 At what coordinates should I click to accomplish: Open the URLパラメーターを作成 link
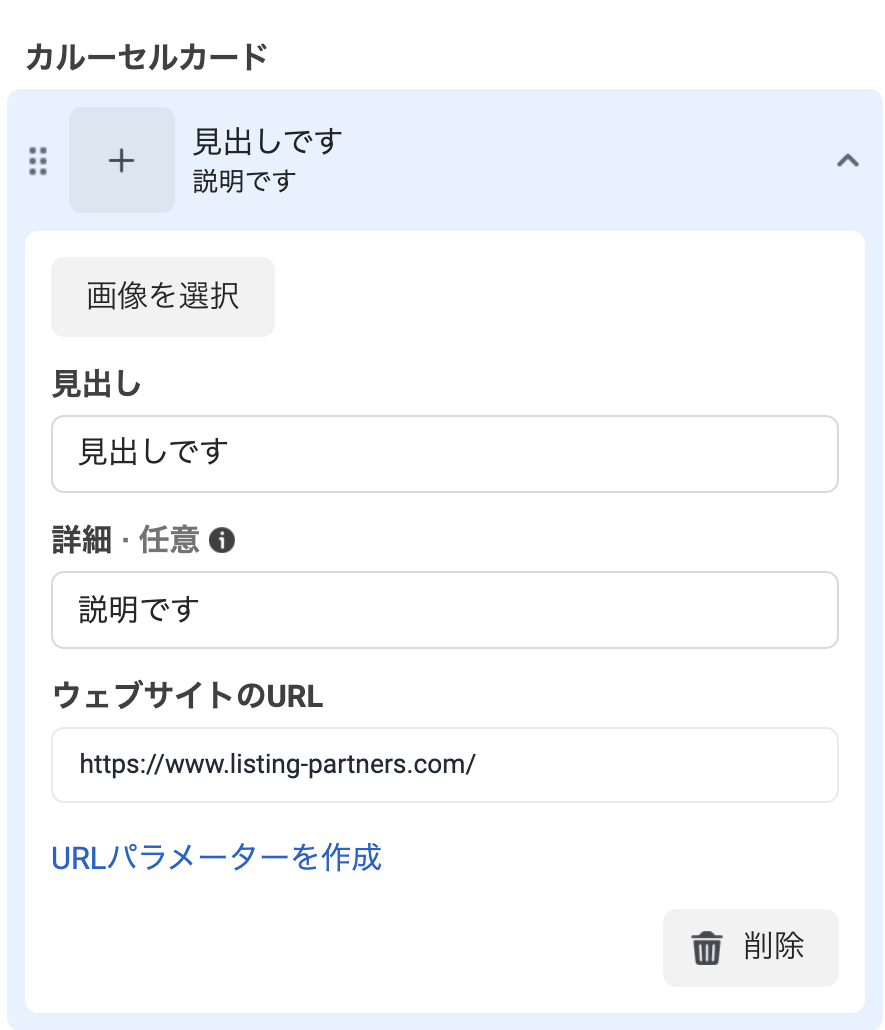(x=216, y=857)
